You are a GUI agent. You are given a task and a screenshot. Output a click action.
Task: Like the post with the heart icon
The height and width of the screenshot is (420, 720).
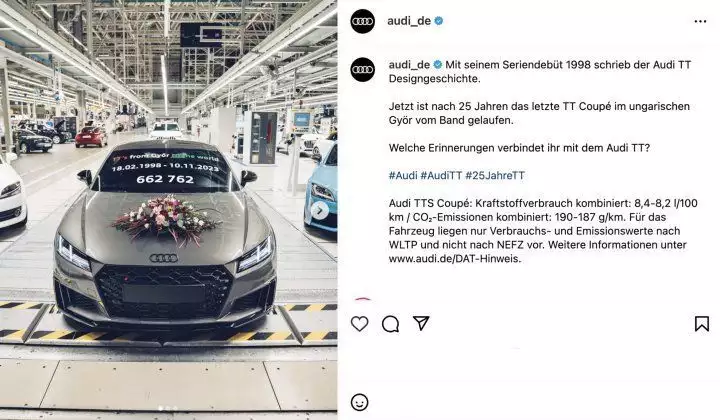(x=360, y=324)
